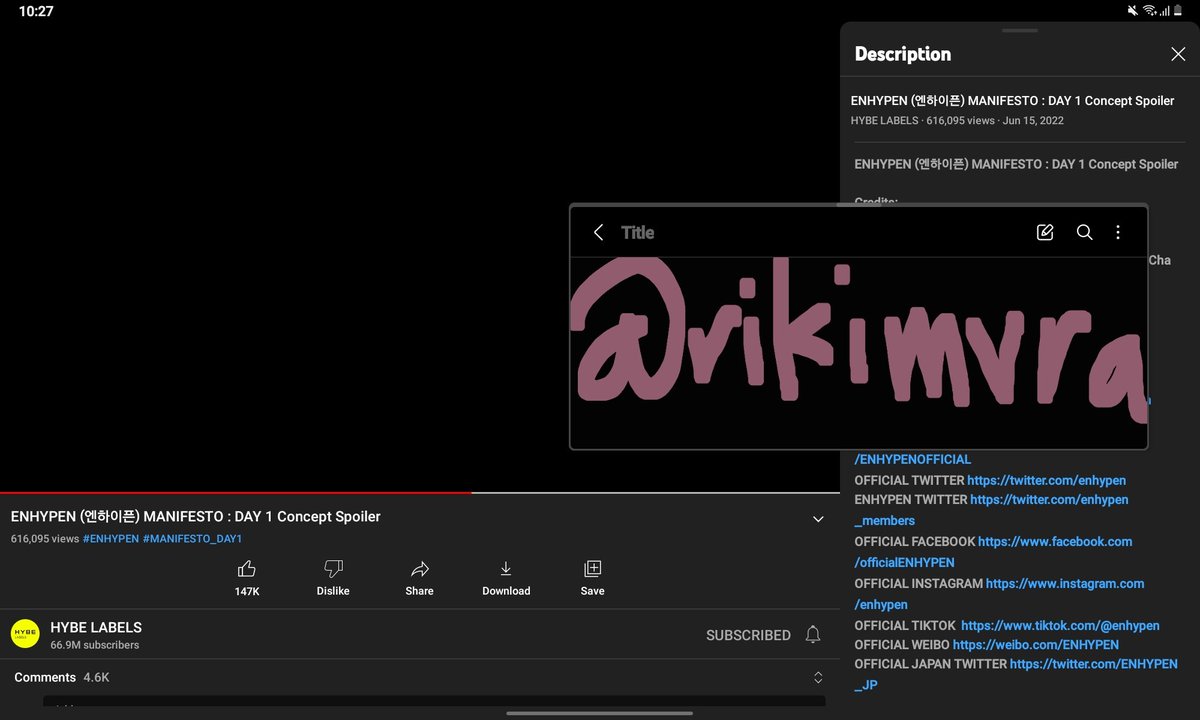Open the official Instagram link
Image resolution: width=1200 pixels, height=720 pixels.
pos(999,594)
